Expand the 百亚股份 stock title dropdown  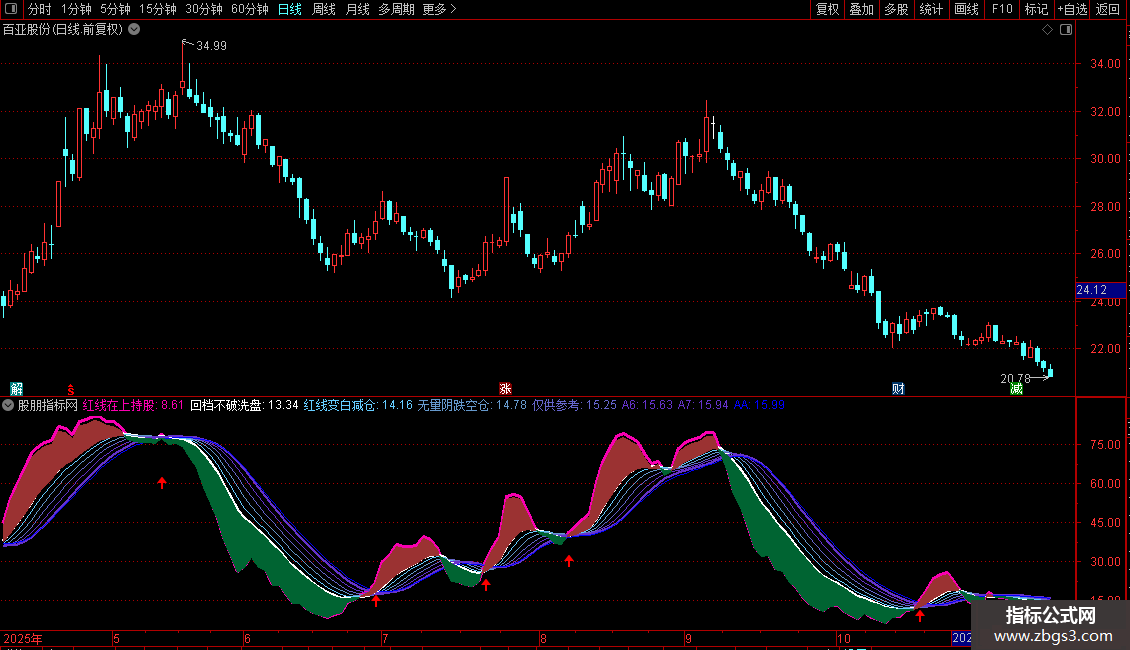click(x=135, y=30)
